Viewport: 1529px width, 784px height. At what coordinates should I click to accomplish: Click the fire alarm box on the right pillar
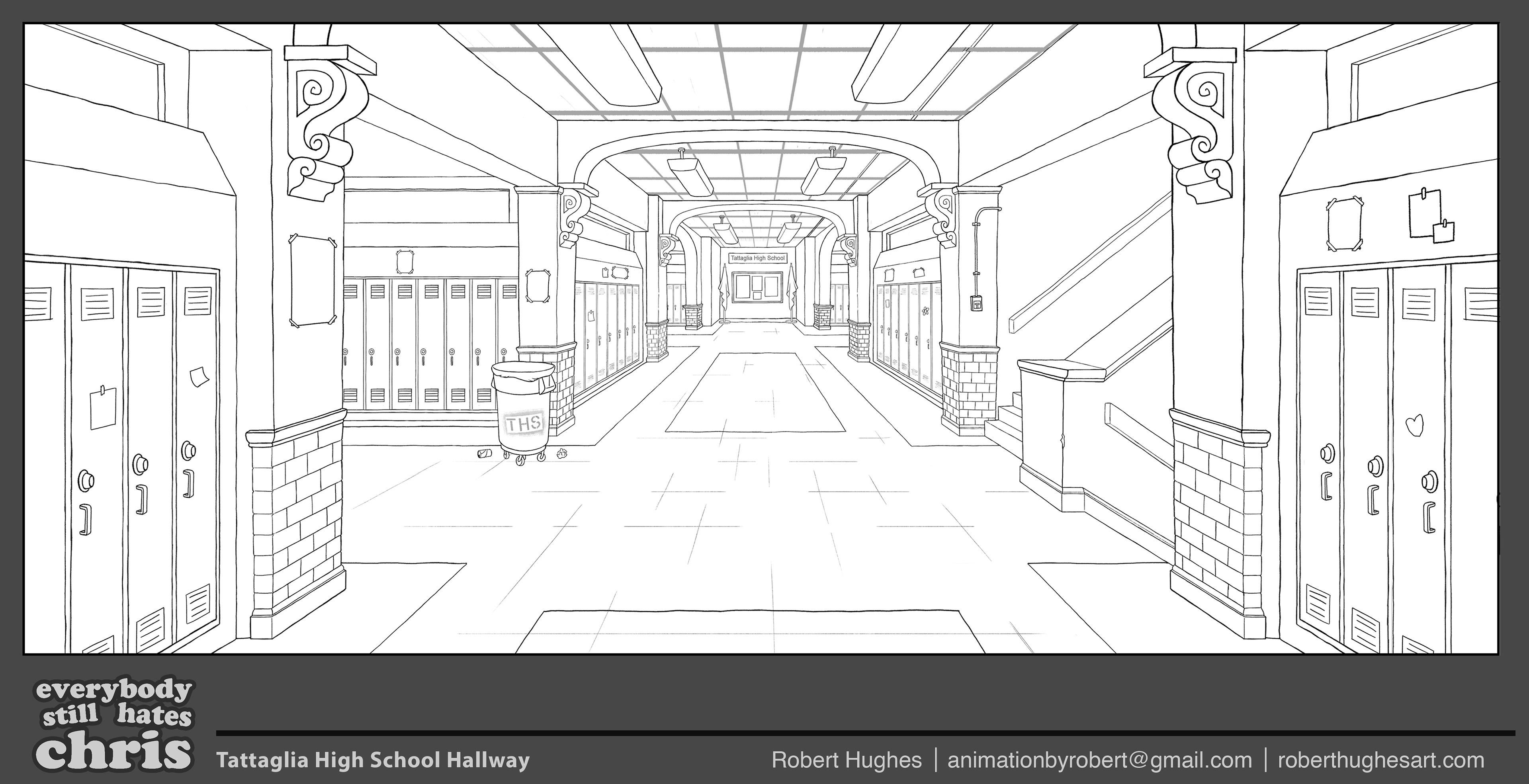(x=976, y=303)
